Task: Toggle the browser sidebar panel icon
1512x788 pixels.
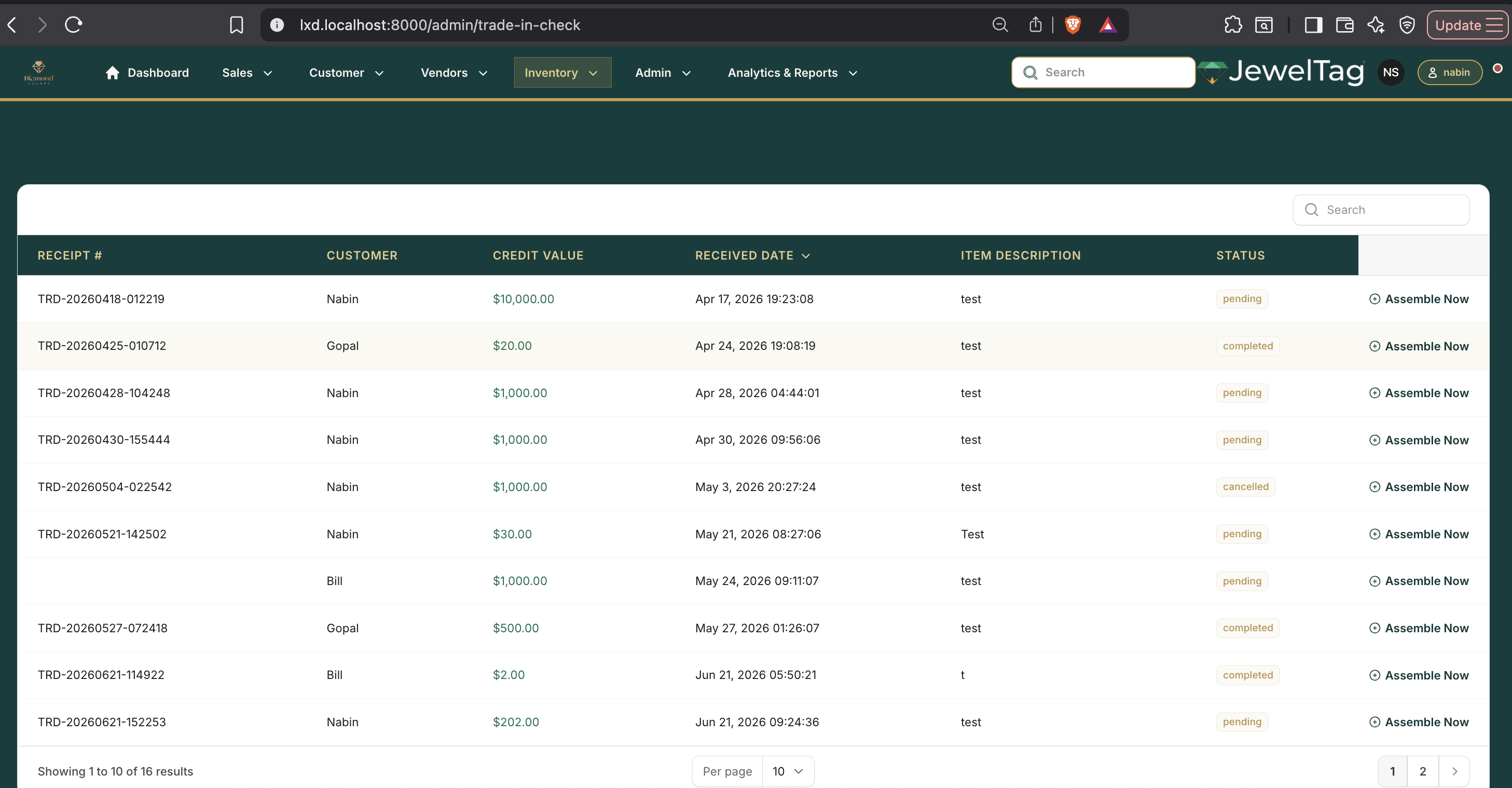Action: pyautogui.click(x=1314, y=25)
